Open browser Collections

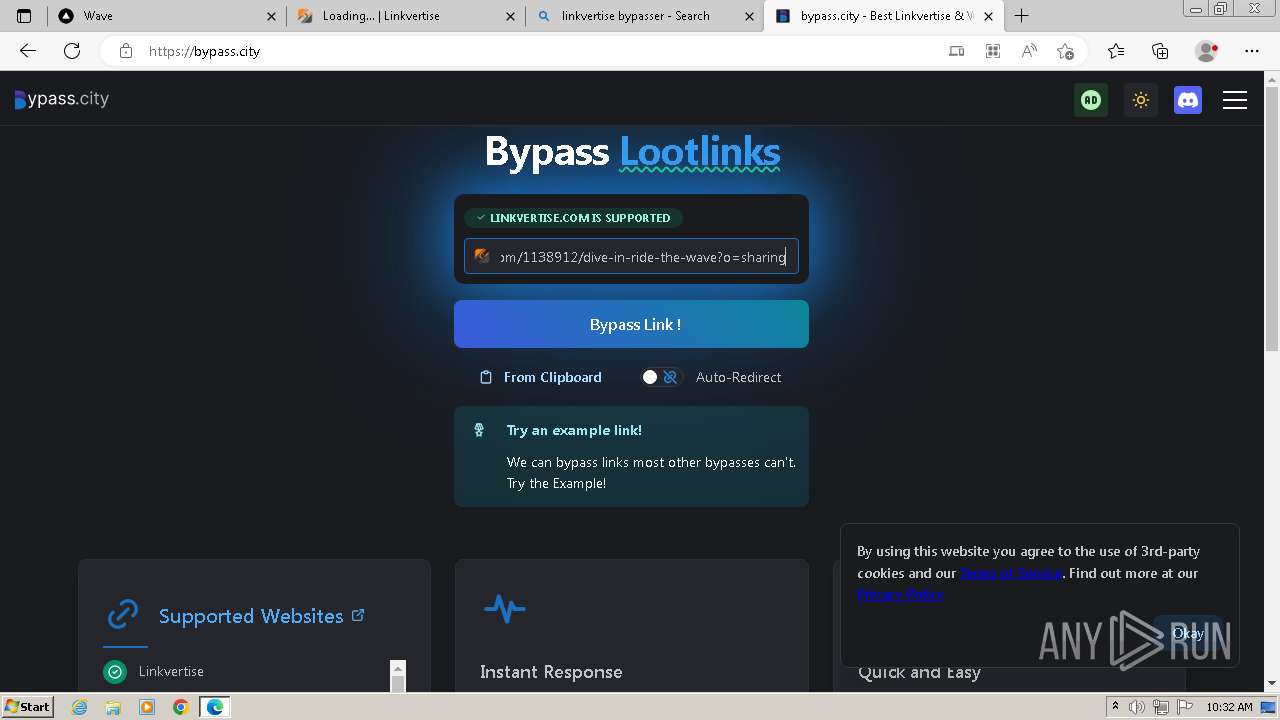click(1160, 51)
